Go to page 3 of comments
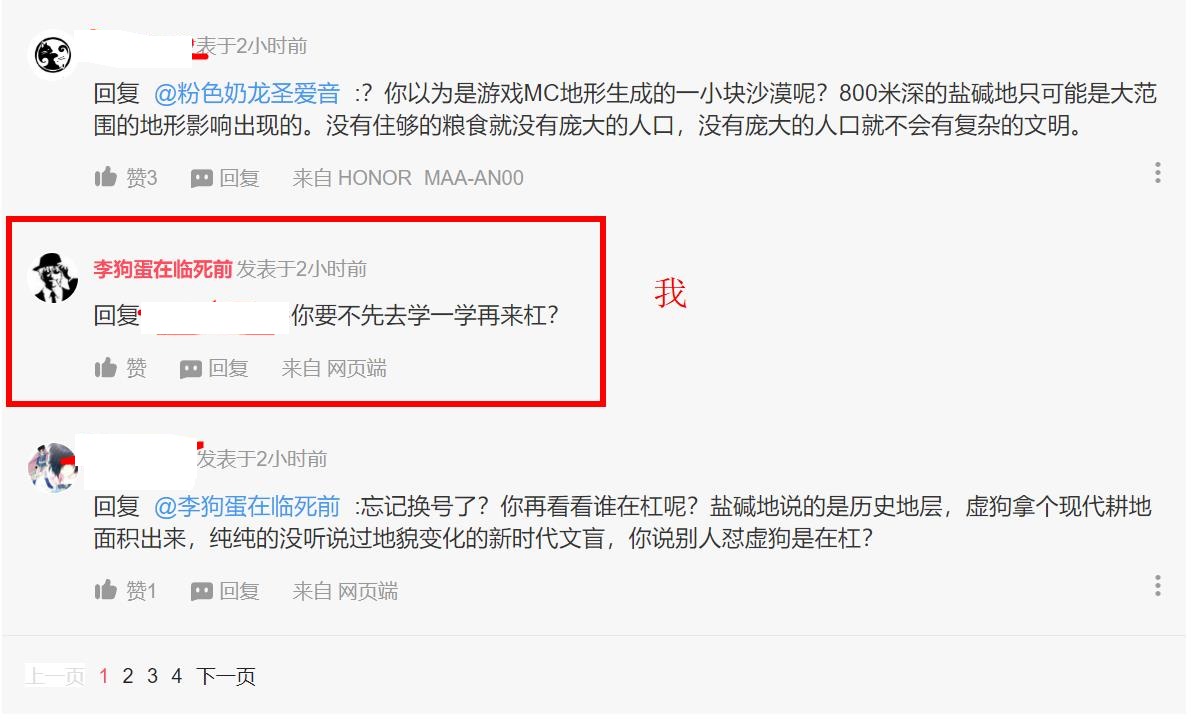 point(153,676)
